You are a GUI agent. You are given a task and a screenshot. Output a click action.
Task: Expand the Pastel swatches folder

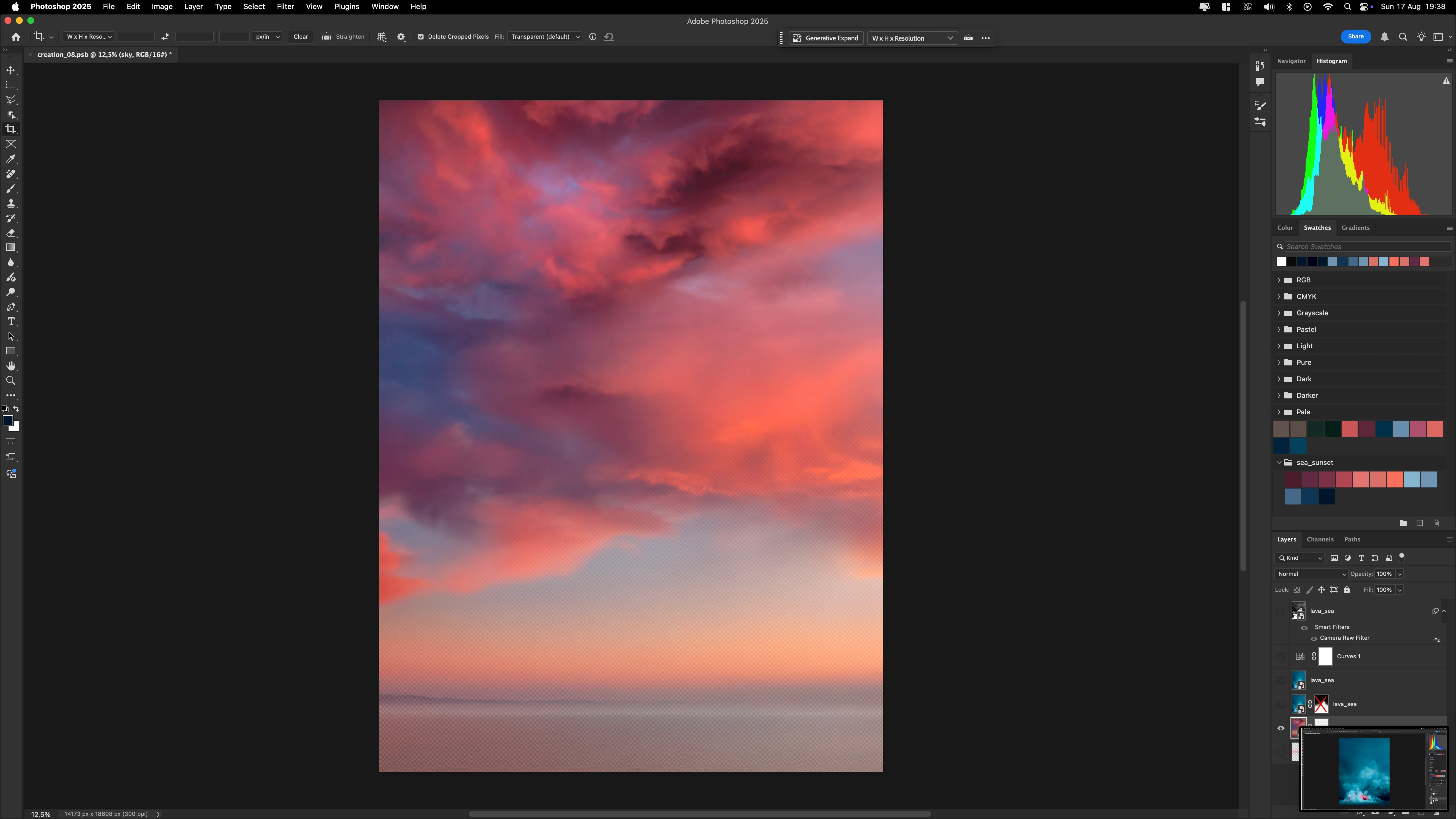click(x=1279, y=330)
